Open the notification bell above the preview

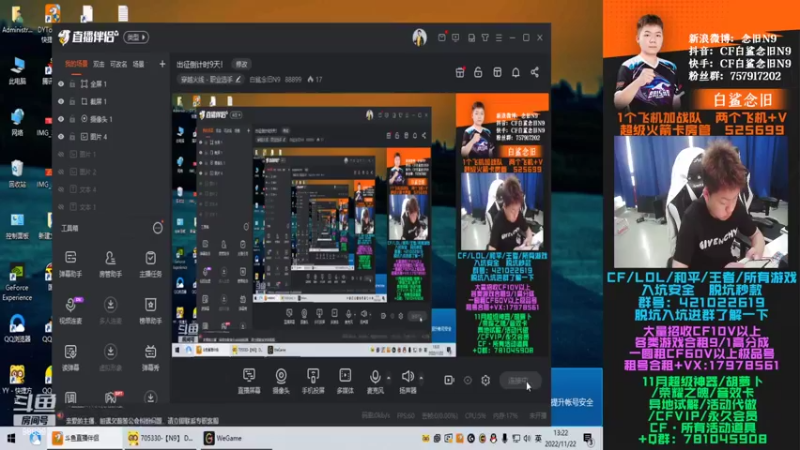[x=516, y=72]
